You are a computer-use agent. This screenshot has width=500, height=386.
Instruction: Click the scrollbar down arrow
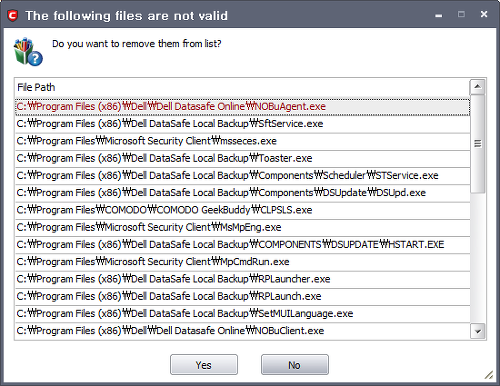tap(478, 331)
